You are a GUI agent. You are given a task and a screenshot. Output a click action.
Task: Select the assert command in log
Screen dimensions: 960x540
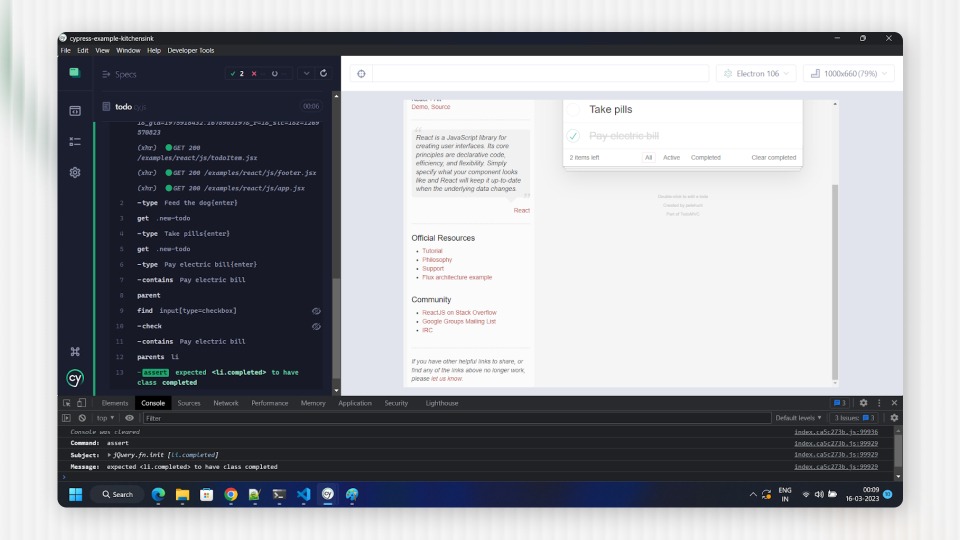pos(219,377)
